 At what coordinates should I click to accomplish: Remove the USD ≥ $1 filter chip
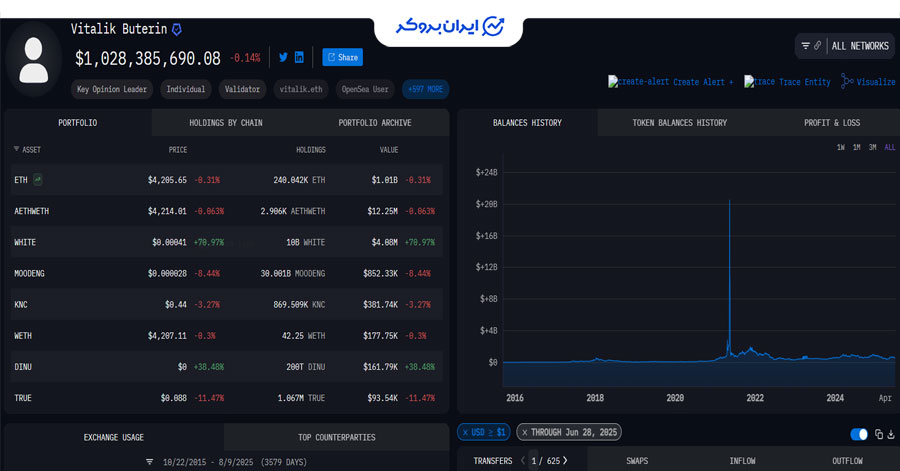click(465, 433)
